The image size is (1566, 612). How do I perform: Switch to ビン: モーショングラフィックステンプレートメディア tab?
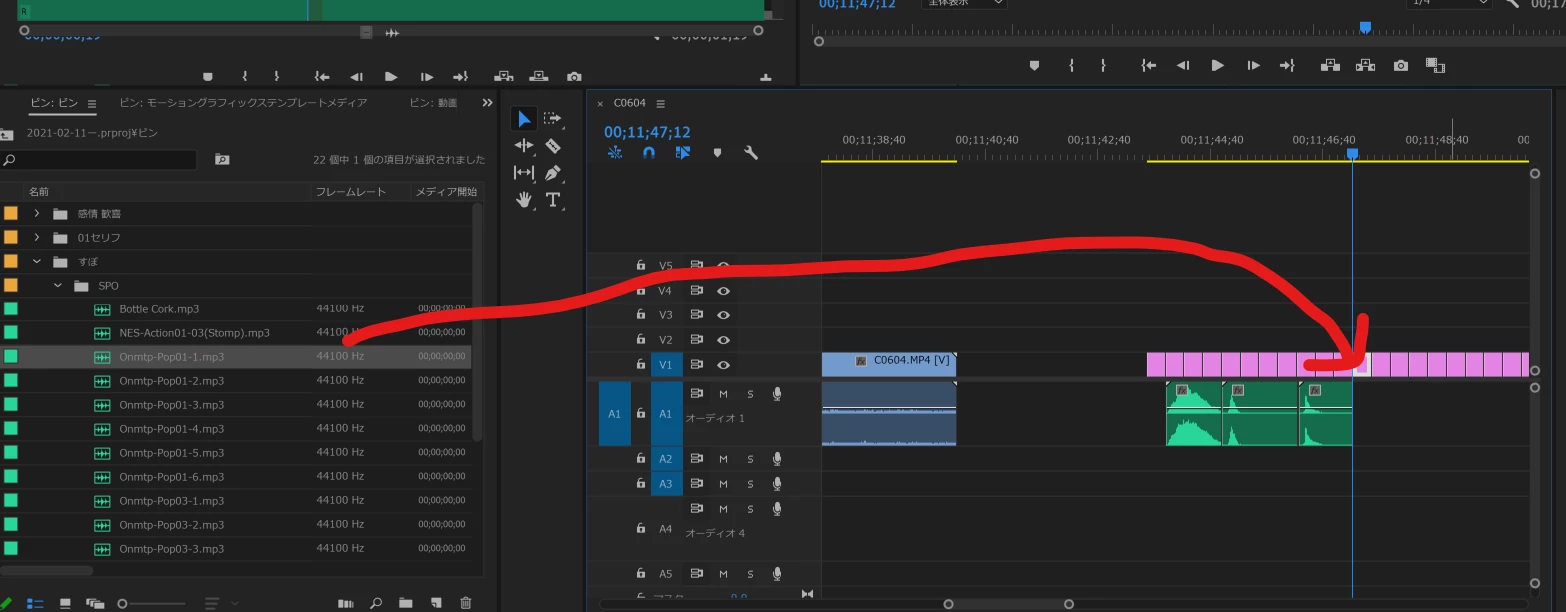[243, 102]
